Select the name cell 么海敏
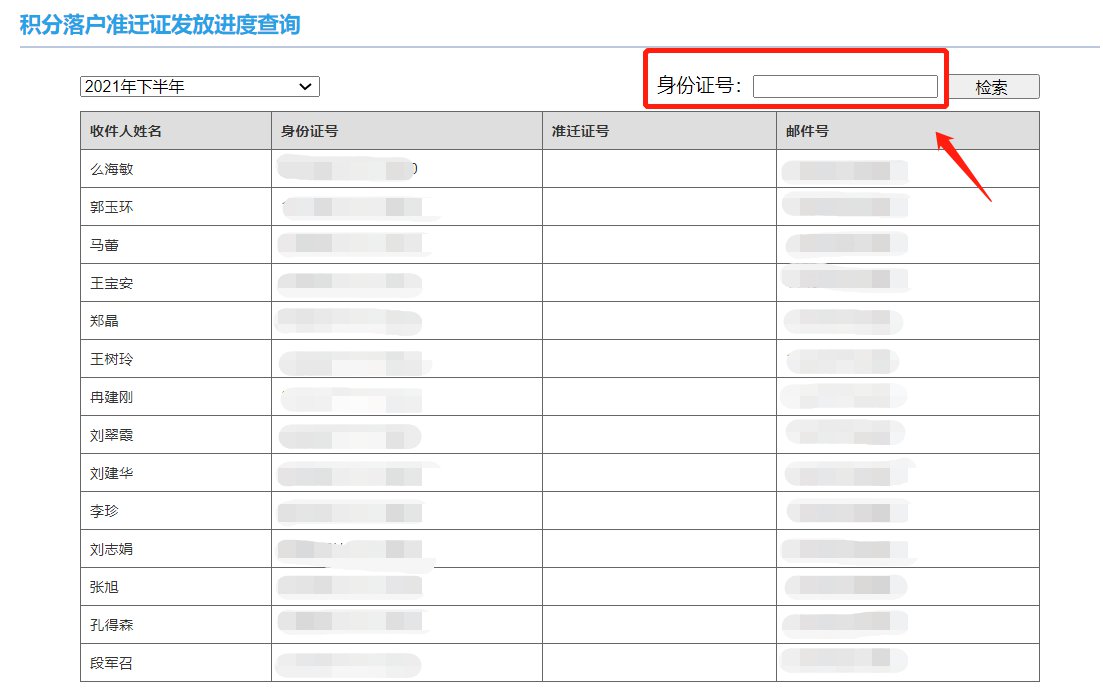 [176, 169]
